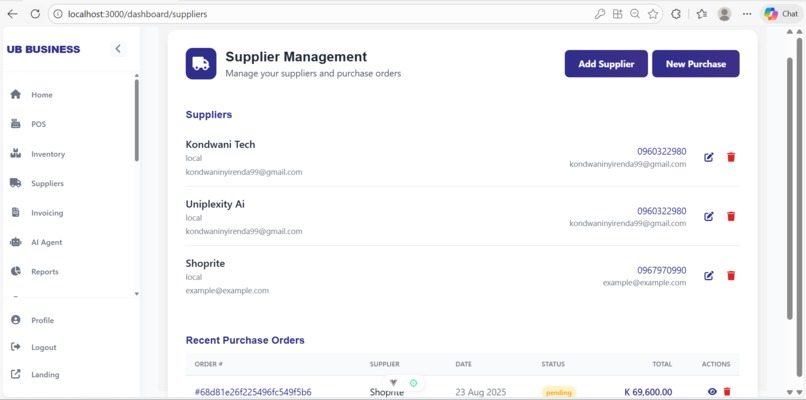Click the K 69,600.00 total
806x400 pixels.
tap(648, 392)
